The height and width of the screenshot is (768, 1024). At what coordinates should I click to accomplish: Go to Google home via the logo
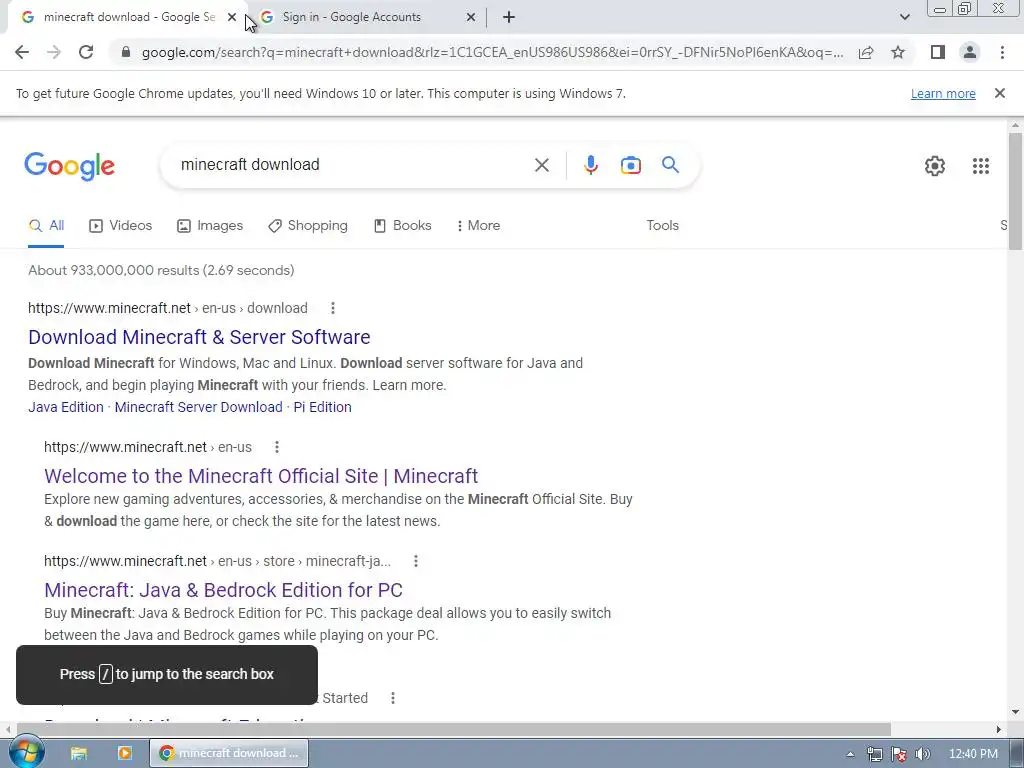point(69,166)
